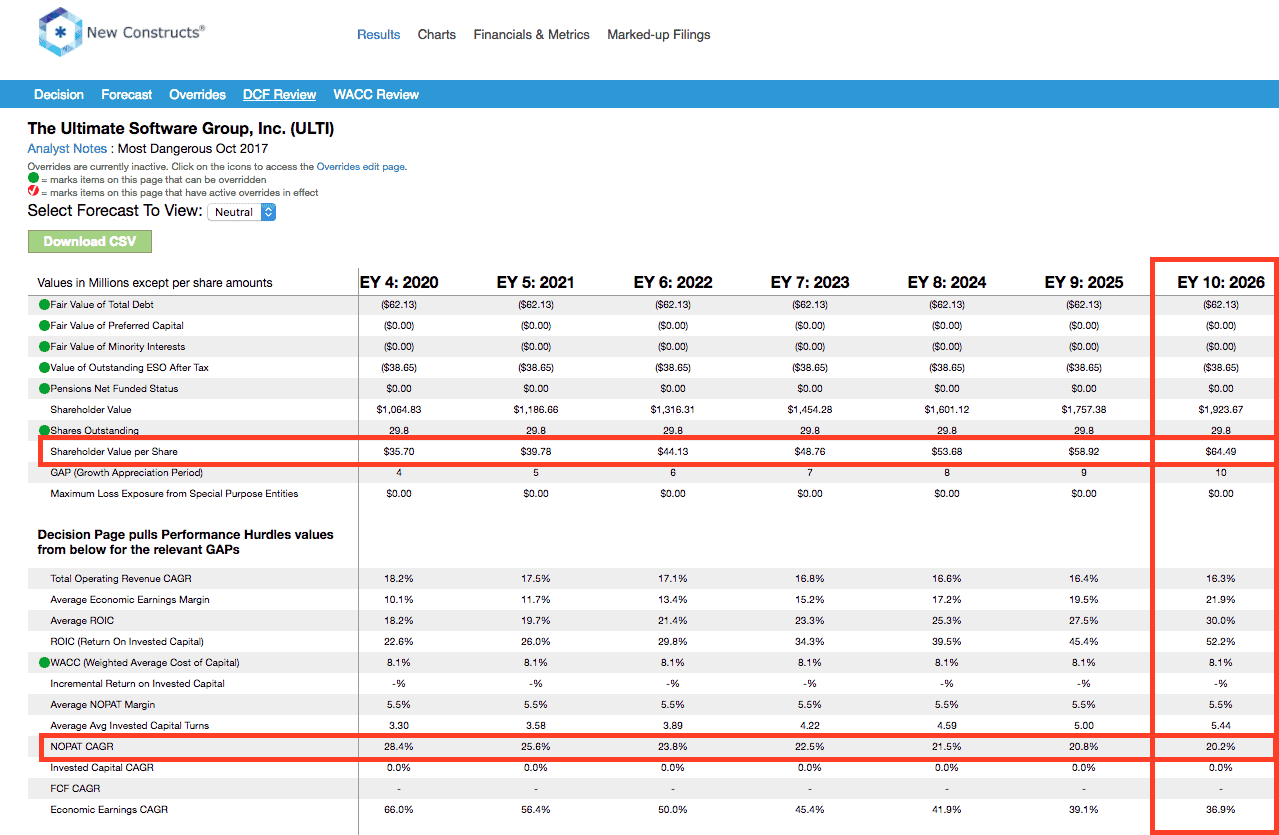The height and width of the screenshot is (835, 1279).
Task: Click the 66.0% Economic Earnings CAGR value
Action: (399, 809)
